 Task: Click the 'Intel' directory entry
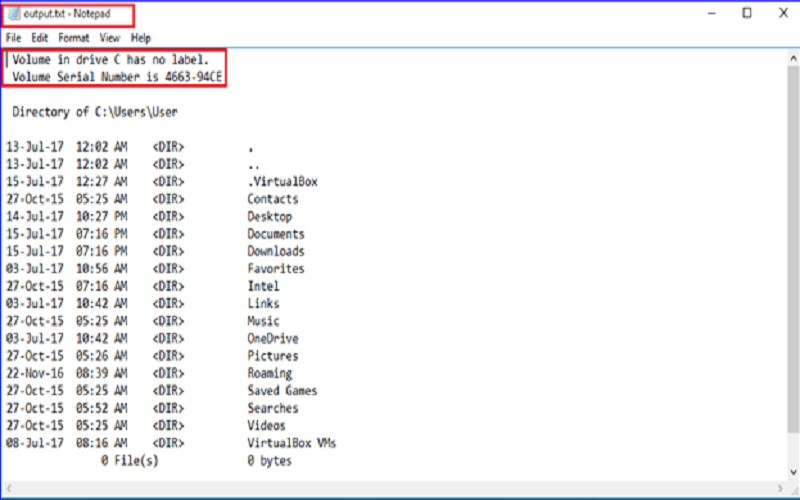point(263,286)
